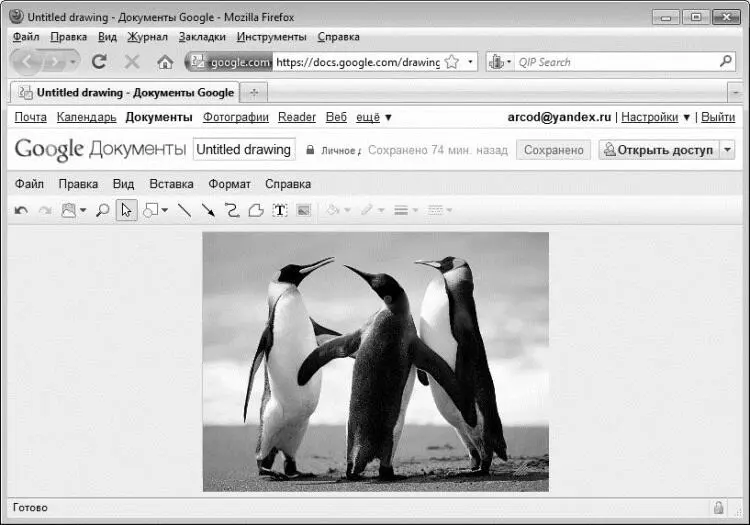The width and height of the screenshot is (750, 525).
Task: Reload the page with Refresh icon
Action: 99,62
